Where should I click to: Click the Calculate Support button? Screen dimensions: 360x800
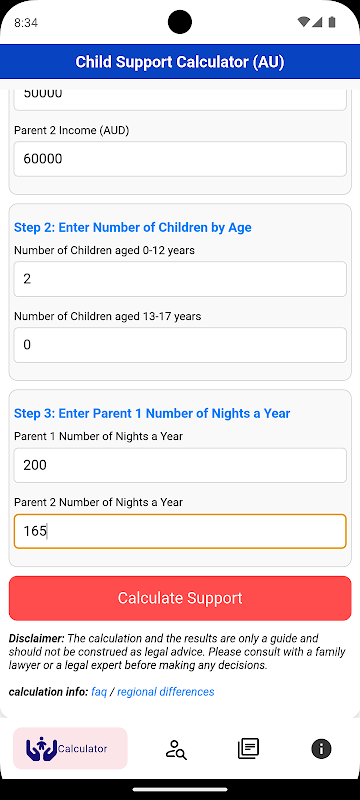[x=180, y=598]
